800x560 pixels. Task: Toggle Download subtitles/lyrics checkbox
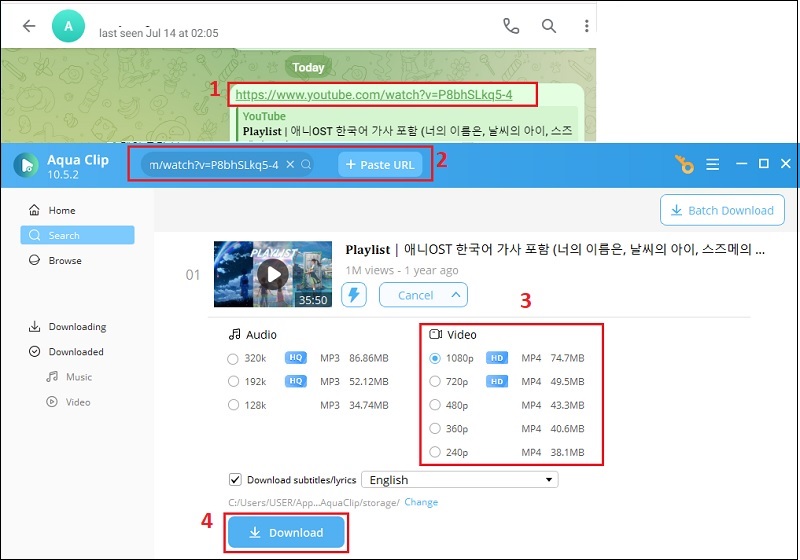[x=235, y=479]
